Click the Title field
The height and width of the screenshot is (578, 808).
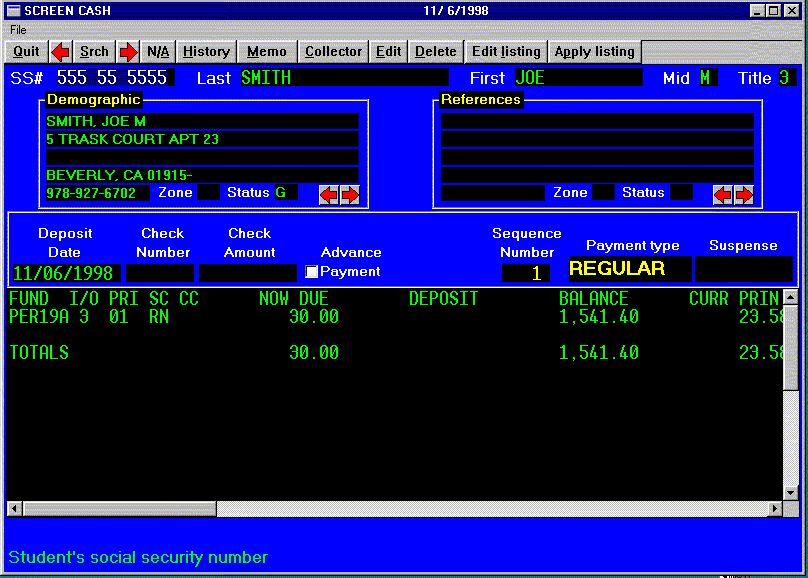coord(787,78)
